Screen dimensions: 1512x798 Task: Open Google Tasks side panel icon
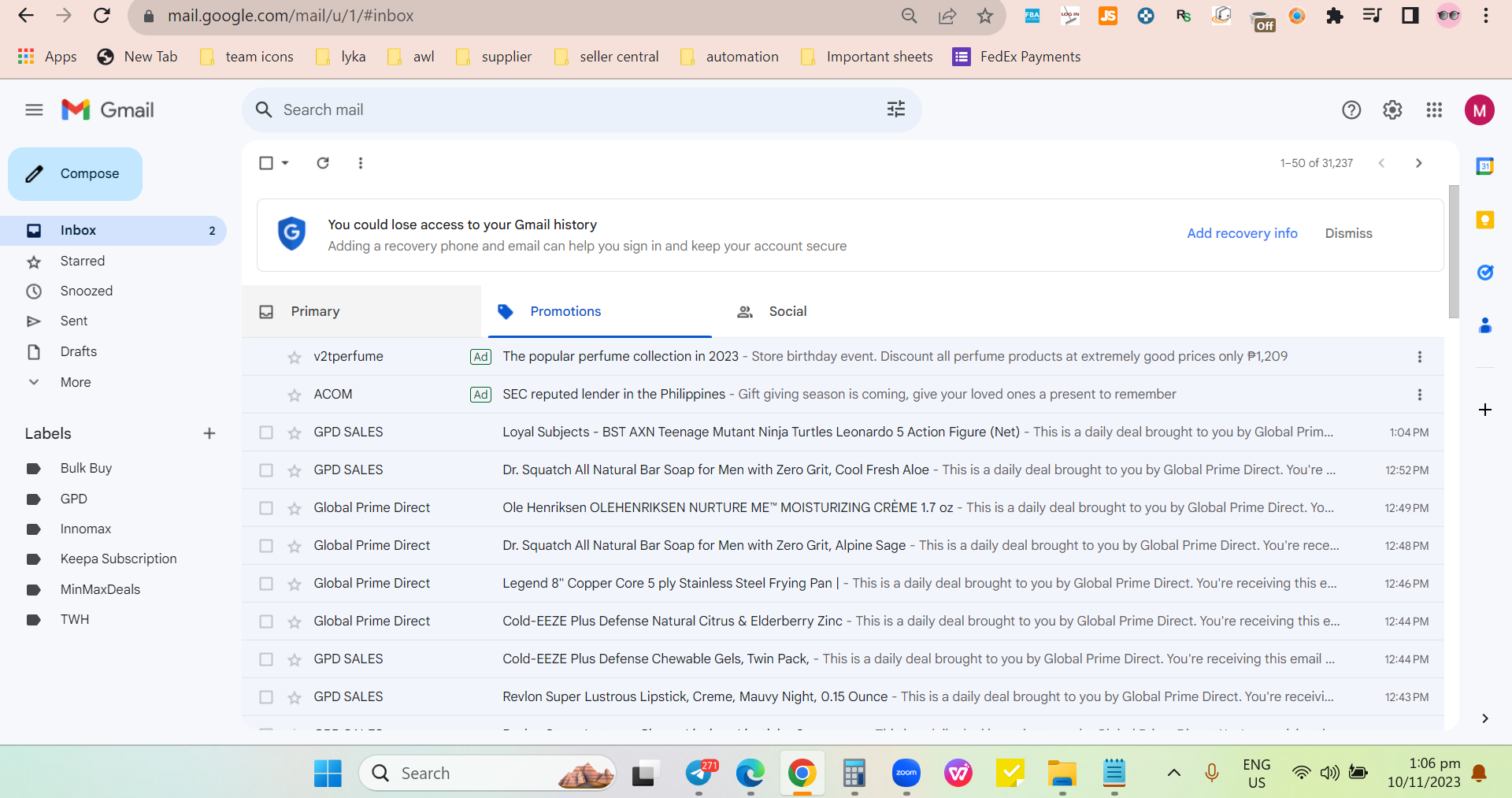click(x=1485, y=273)
